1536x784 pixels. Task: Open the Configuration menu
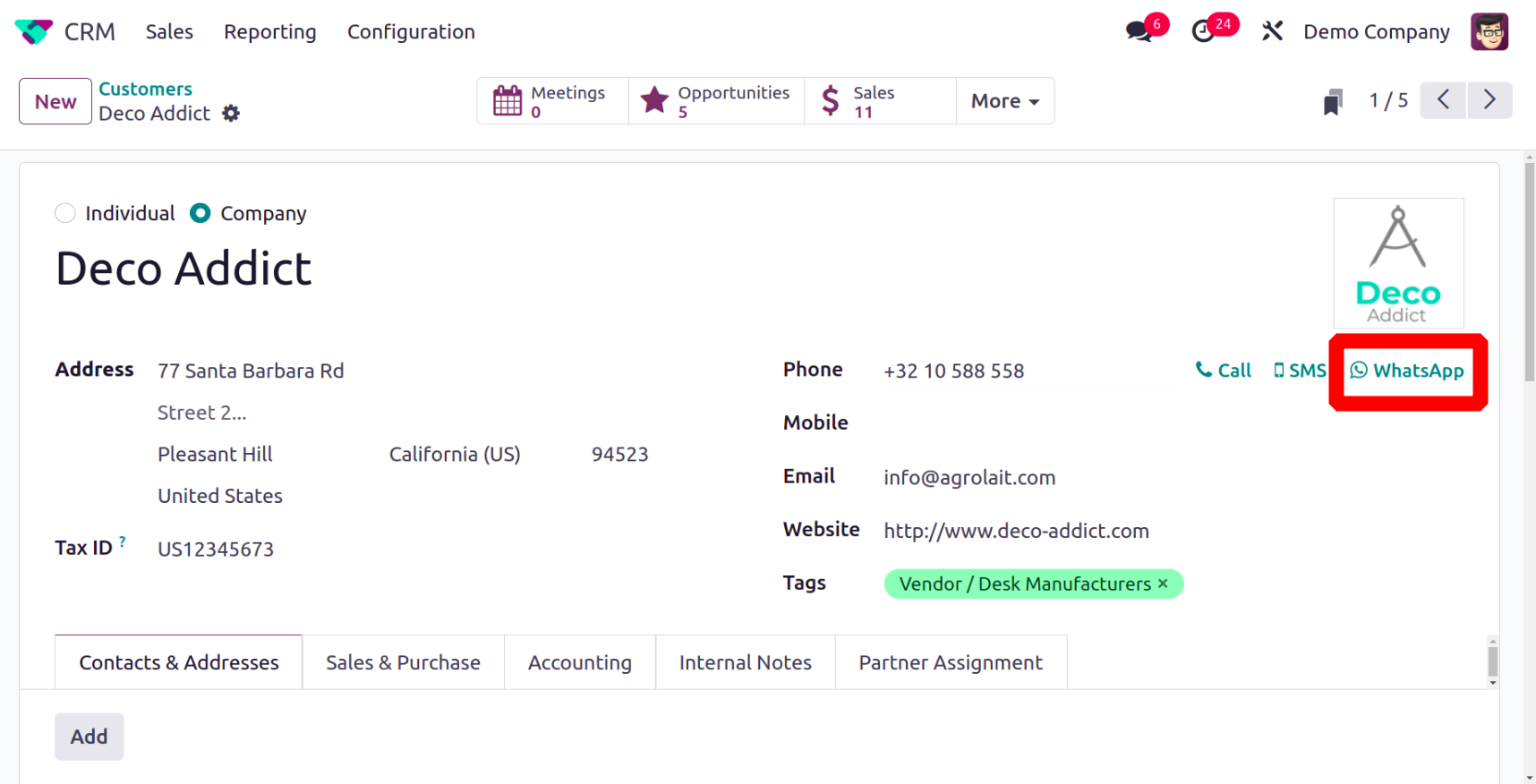tap(411, 32)
